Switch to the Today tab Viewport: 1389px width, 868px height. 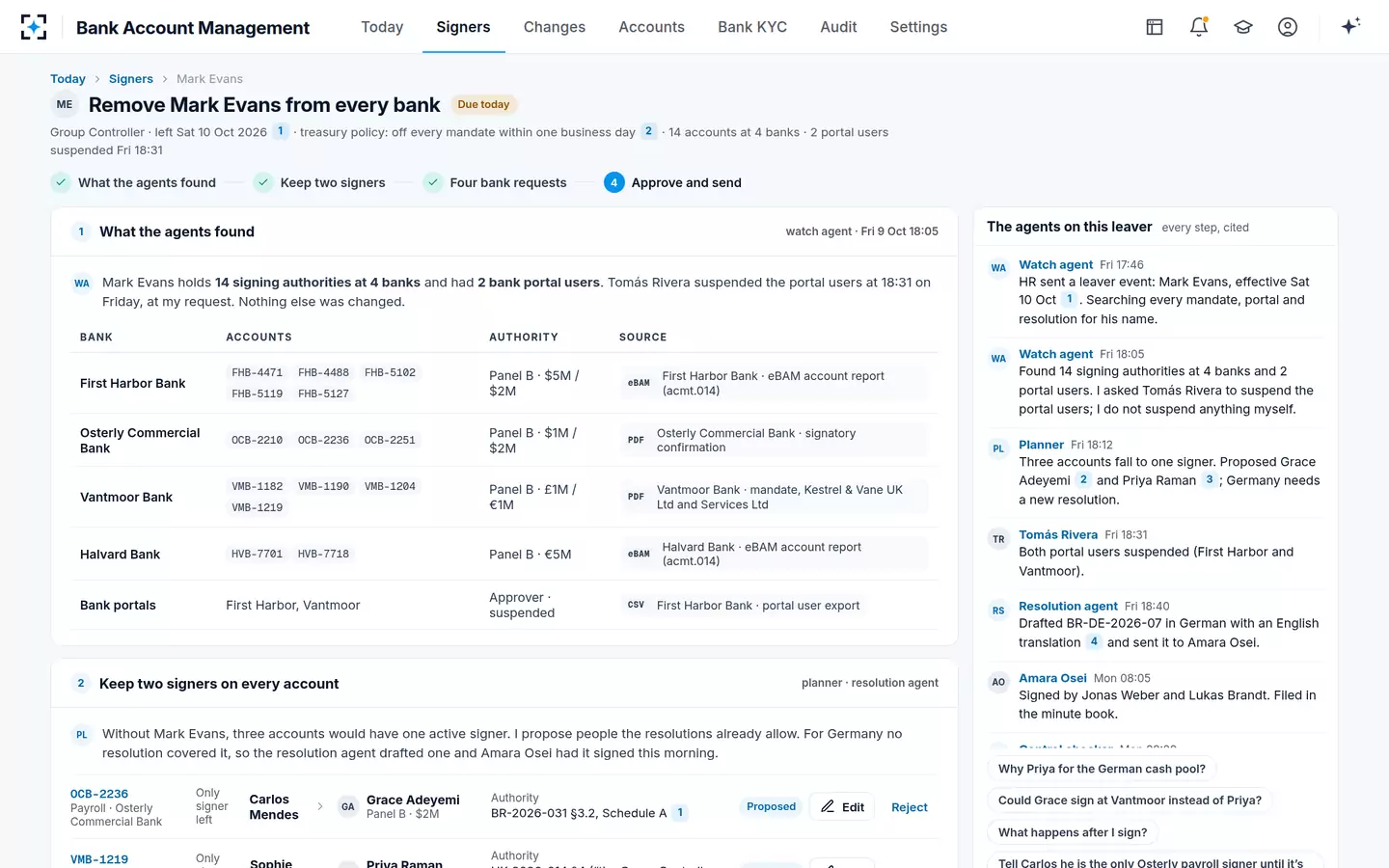pos(382,27)
